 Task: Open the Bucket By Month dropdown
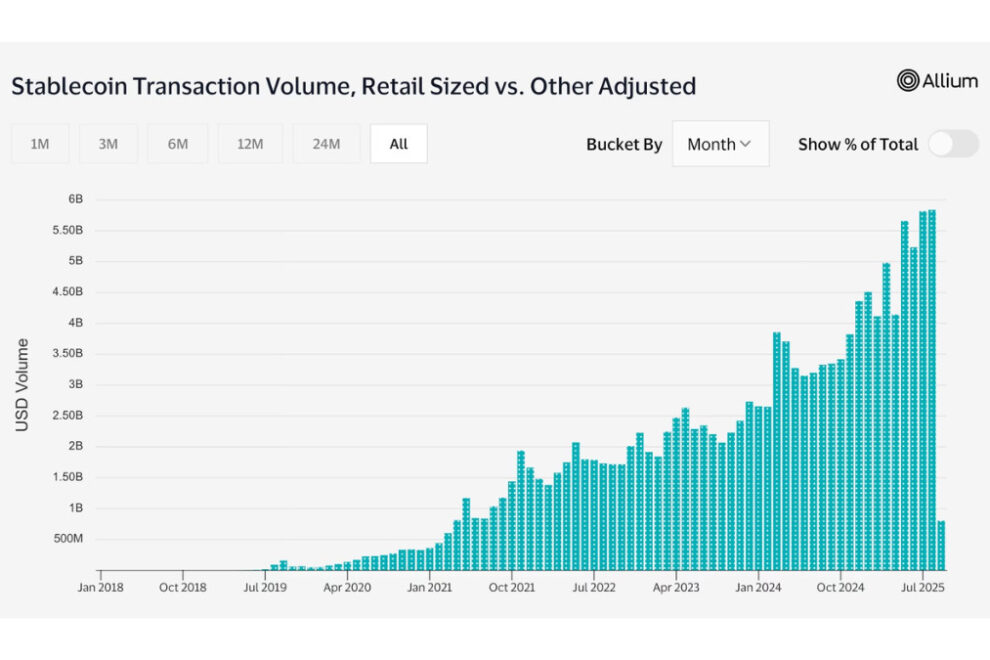(x=720, y=144)
